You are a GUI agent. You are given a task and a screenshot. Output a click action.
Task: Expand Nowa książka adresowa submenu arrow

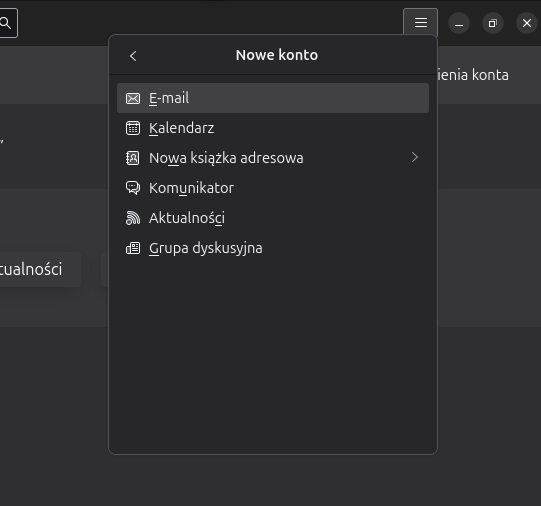pos(415,158)
